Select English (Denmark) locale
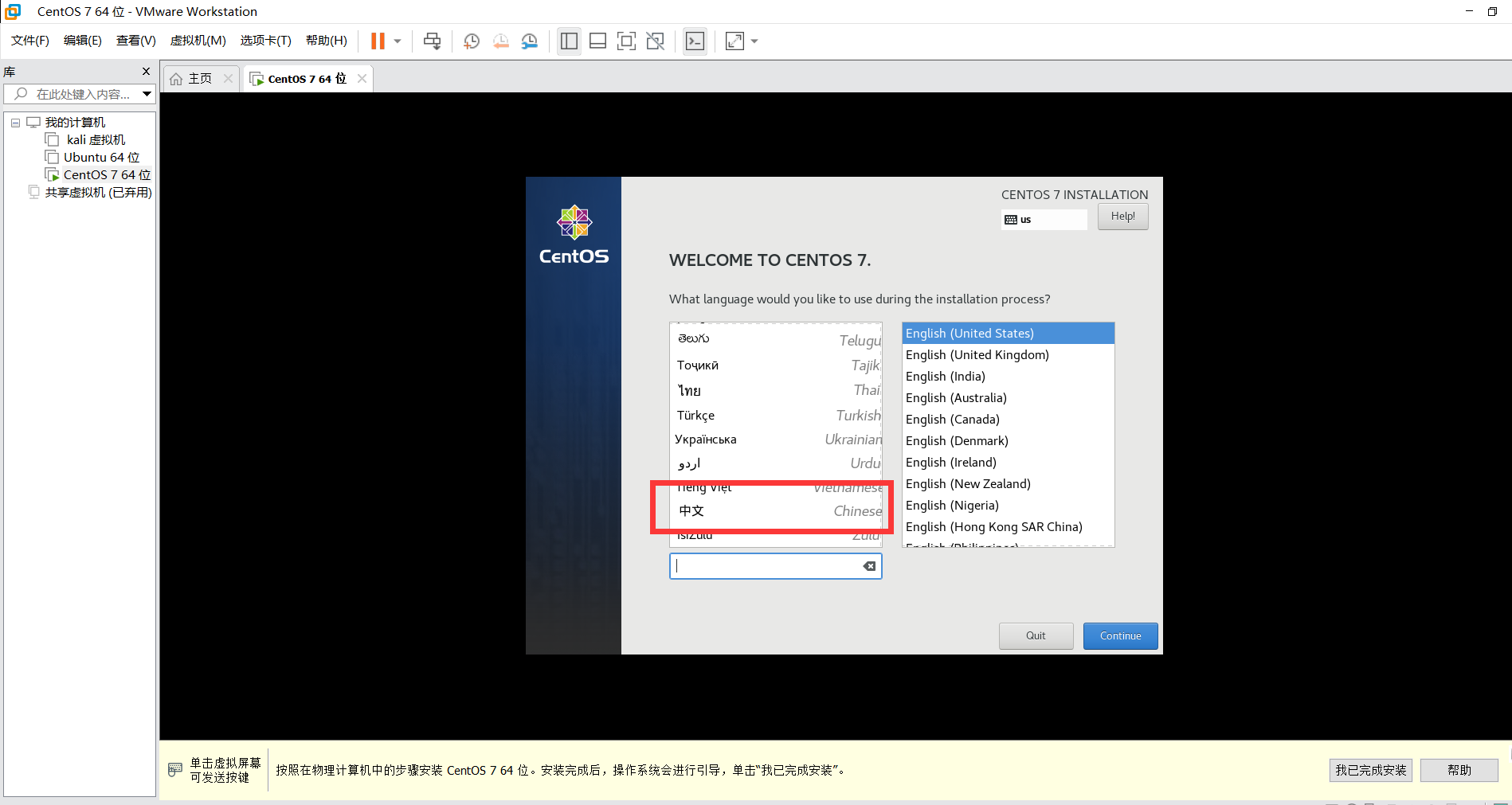Screen dimensions: 1512x805 pyautogui.click(x=1008, y=441)
